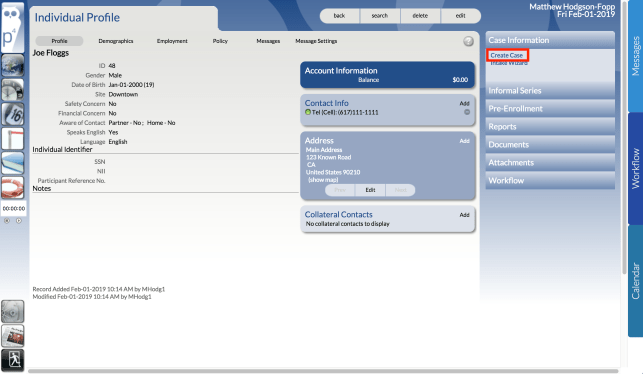643x374 pixels.
Task: Expand the Pre-Enrollment panel
Action: point(550,109)
